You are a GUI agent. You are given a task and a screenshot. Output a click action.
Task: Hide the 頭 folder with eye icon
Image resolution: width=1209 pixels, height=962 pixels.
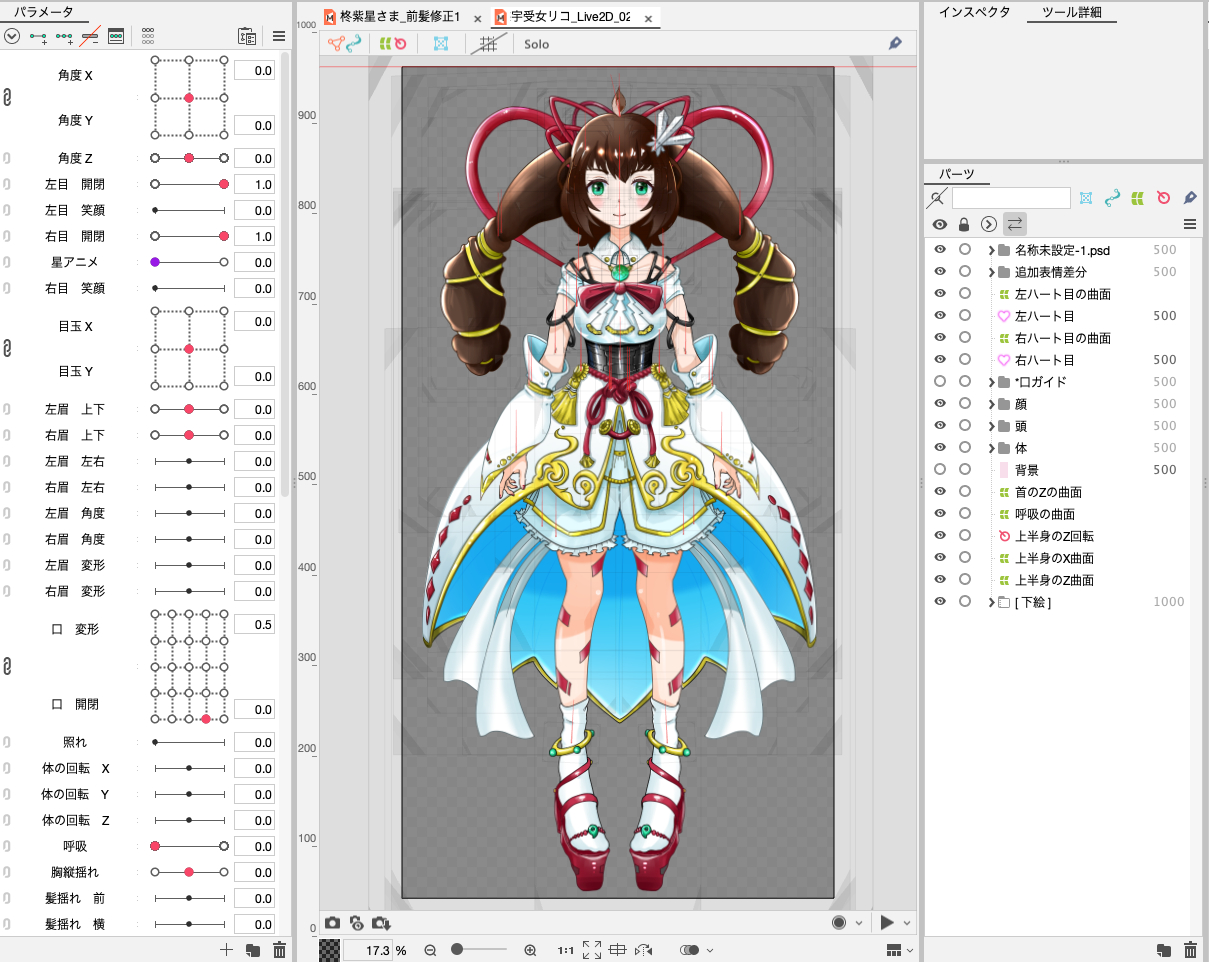[940, 426]
